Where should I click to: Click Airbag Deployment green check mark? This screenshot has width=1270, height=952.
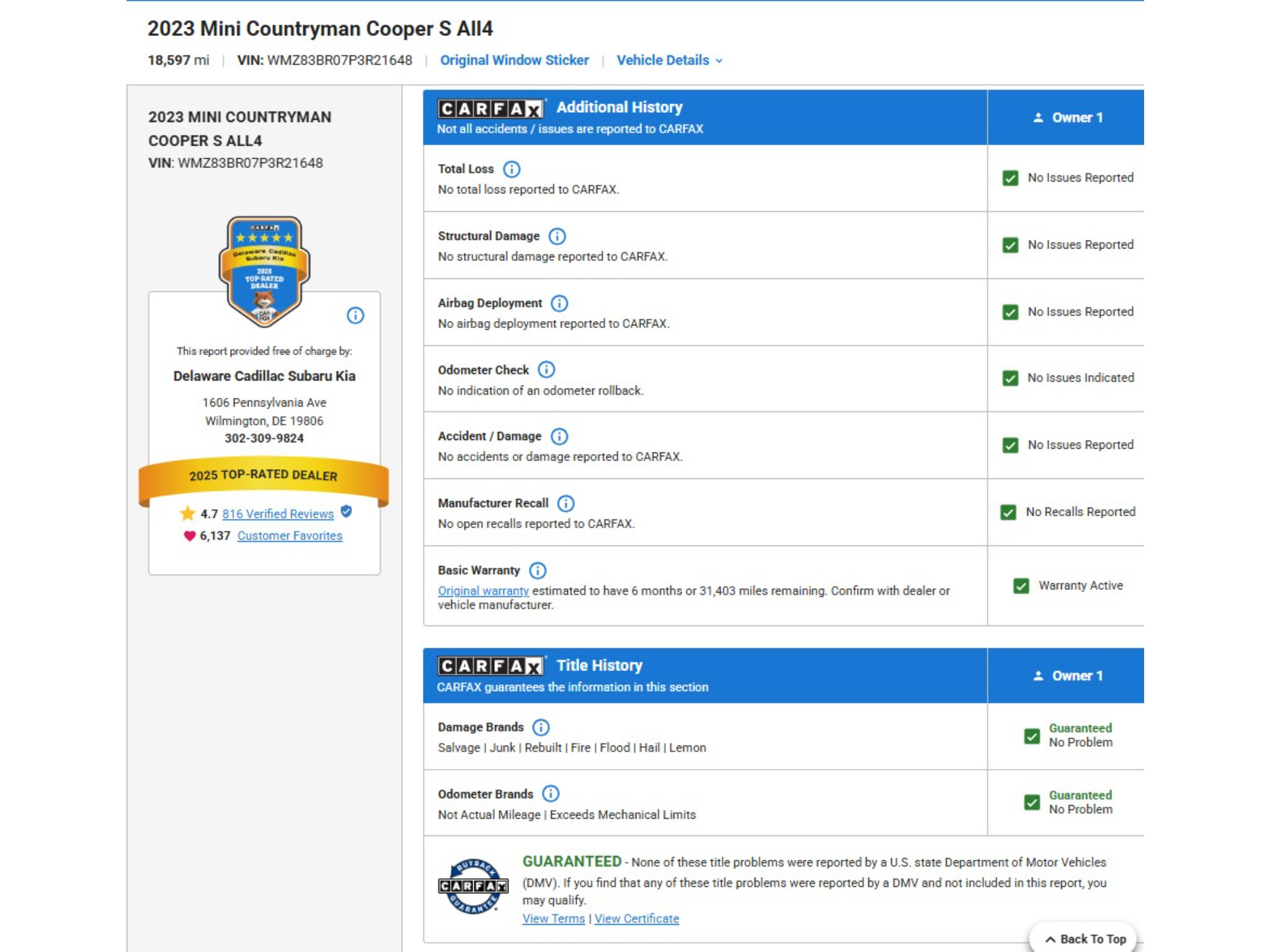tap(1010, 312)
